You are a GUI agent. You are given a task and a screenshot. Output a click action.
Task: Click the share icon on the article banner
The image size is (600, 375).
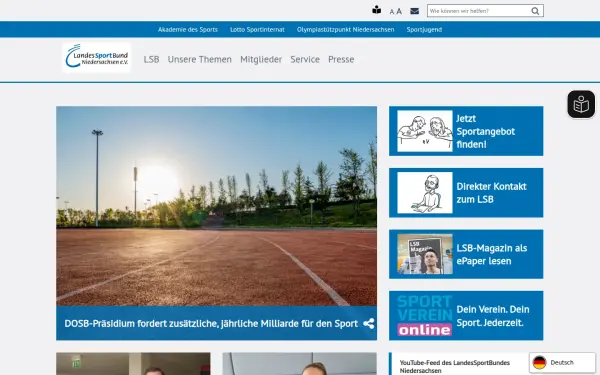click(x=368, y=324)
